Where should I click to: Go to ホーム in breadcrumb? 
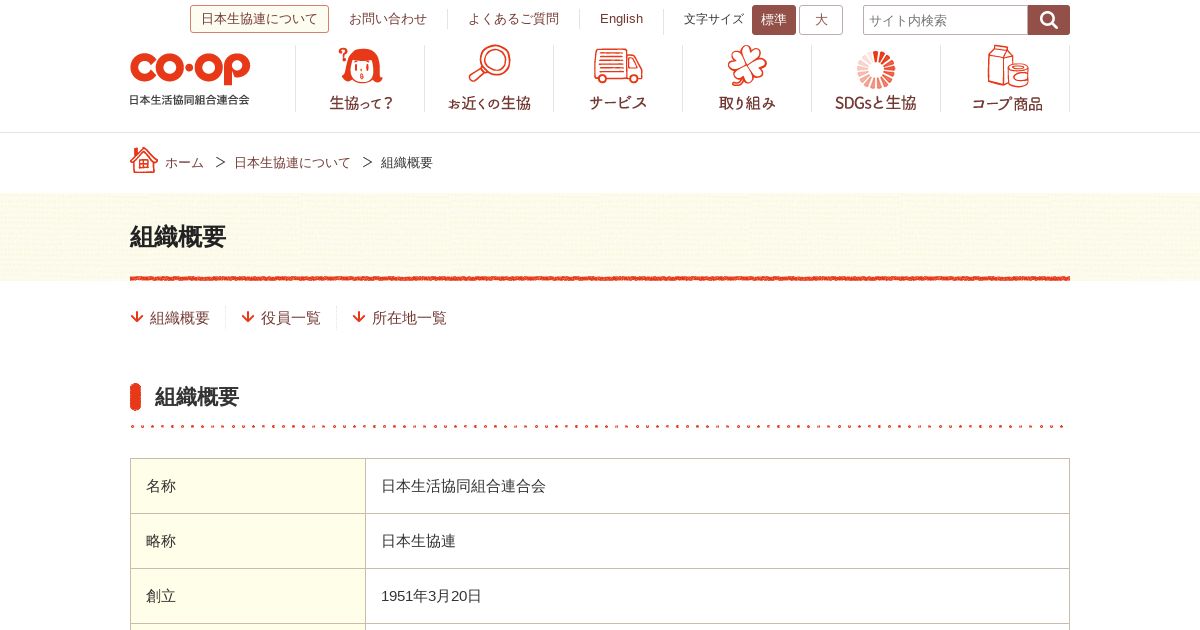(184, 162)
